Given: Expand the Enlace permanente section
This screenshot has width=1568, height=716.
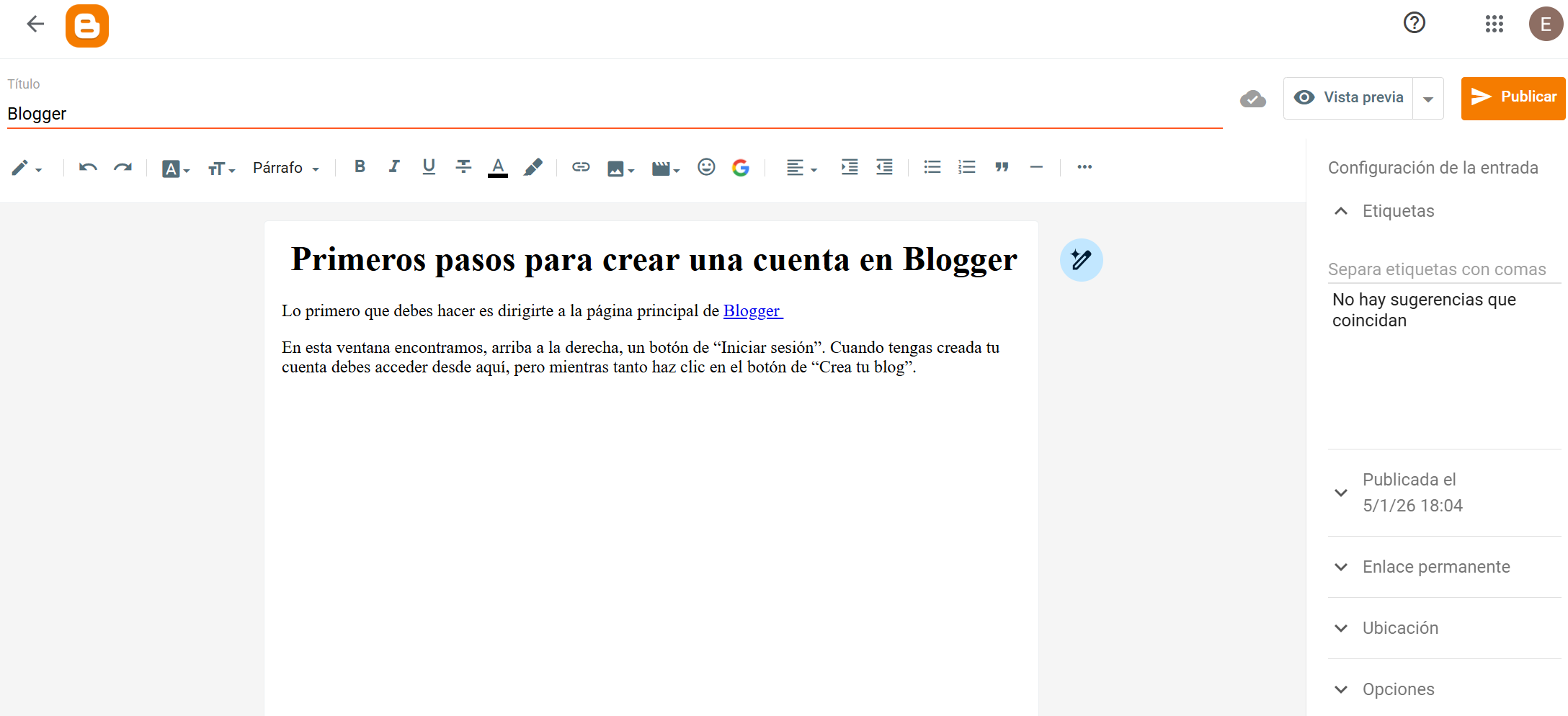Looking at the screenshot, I should pos(1435,567).
